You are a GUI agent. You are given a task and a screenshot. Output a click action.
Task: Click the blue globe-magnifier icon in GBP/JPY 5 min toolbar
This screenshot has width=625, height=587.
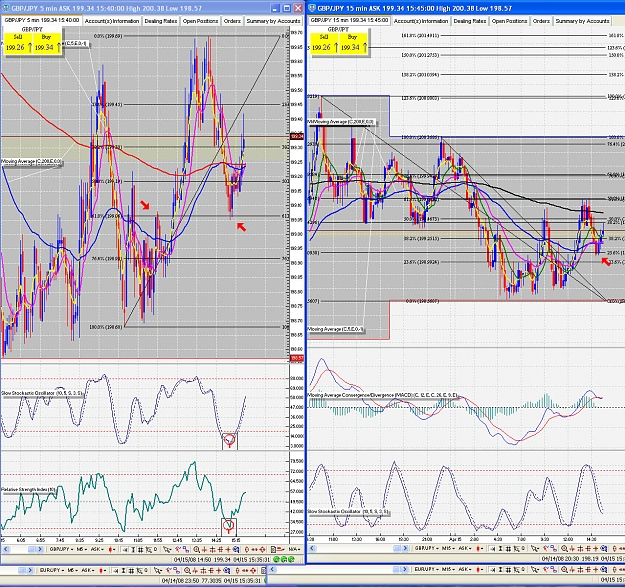pos(236,550)
